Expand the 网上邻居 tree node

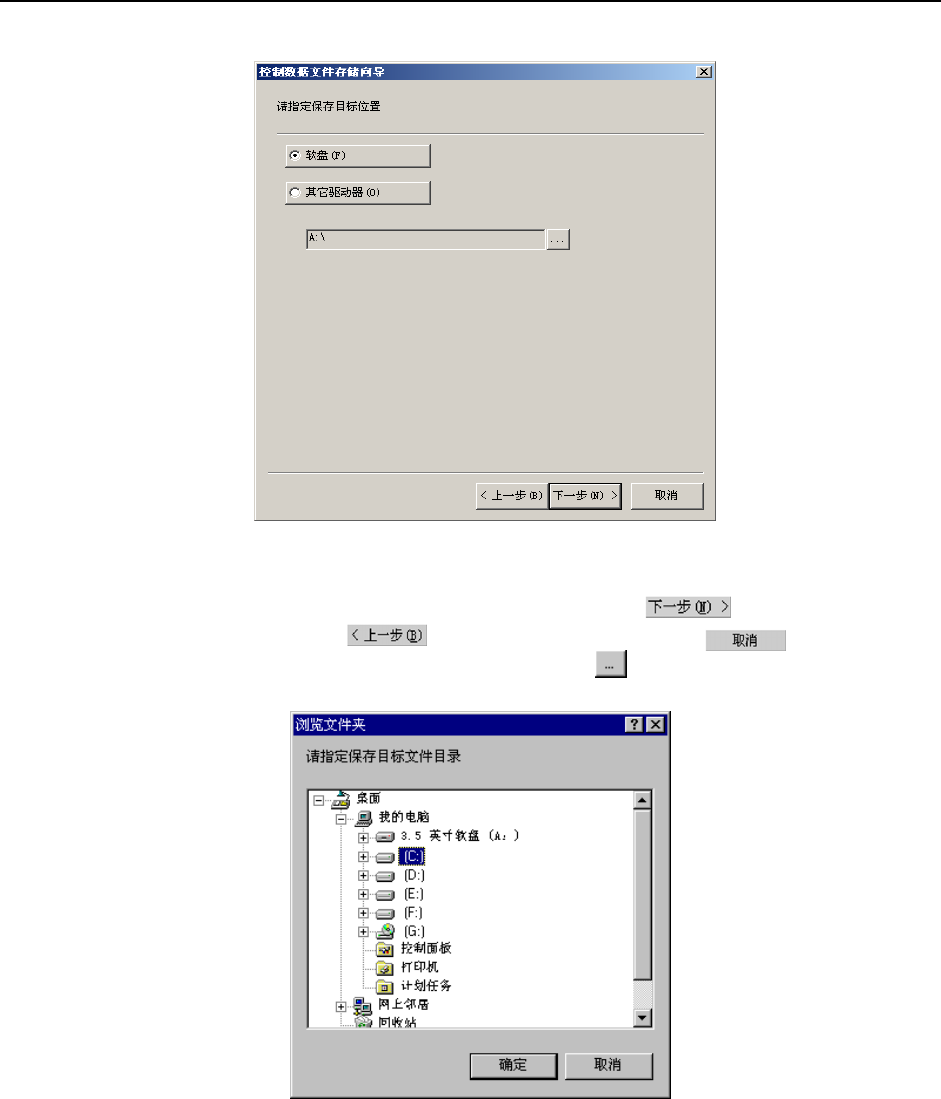pos(341,1006)
